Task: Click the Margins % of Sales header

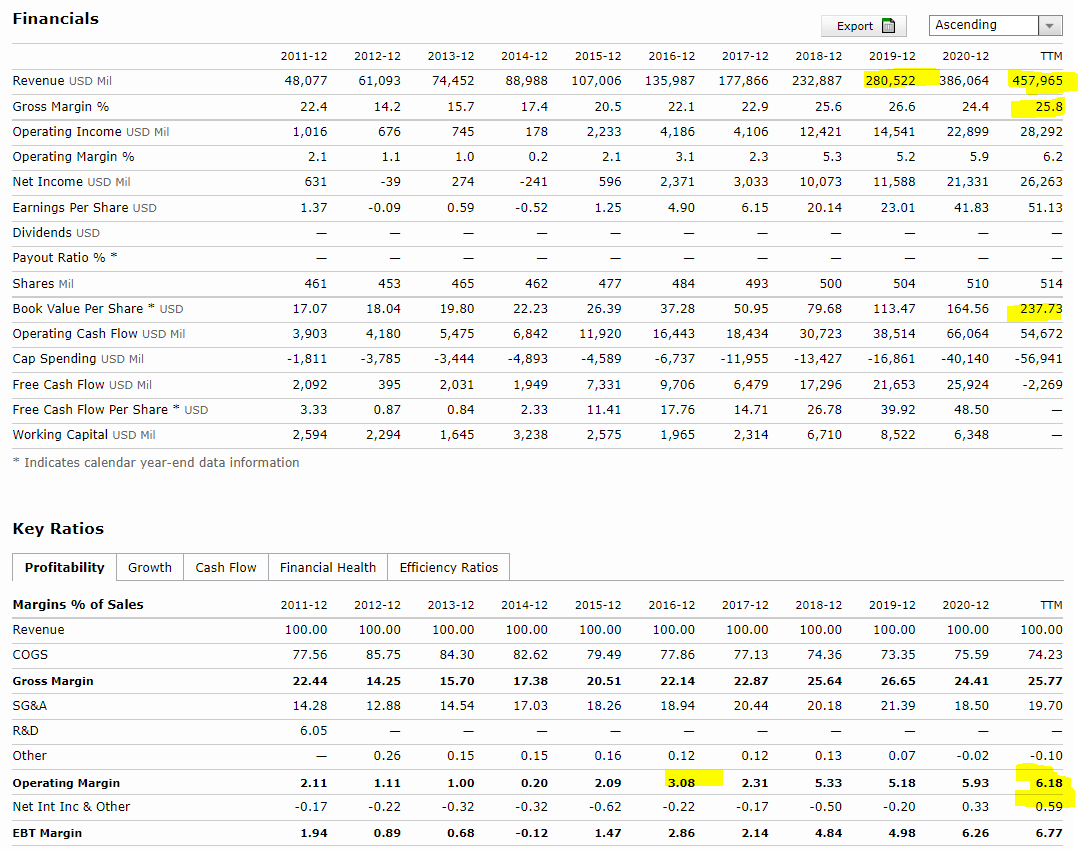Action: (x=78, y=604)
